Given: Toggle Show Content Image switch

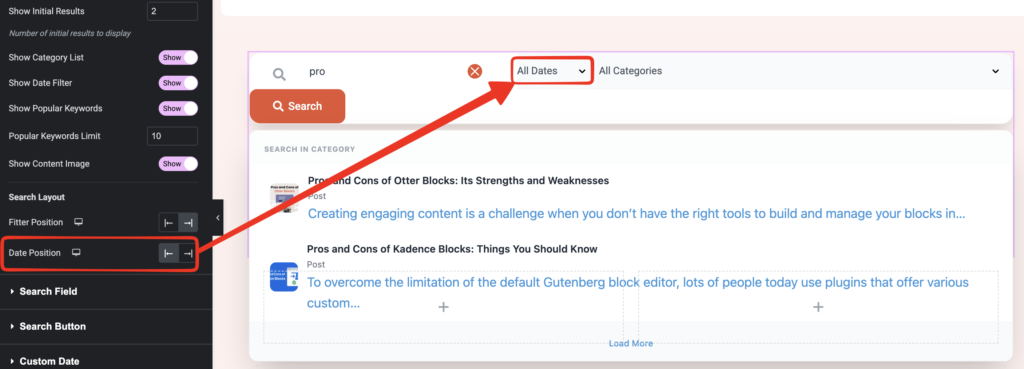Looking at the screenshot, I should pos(178,163).
